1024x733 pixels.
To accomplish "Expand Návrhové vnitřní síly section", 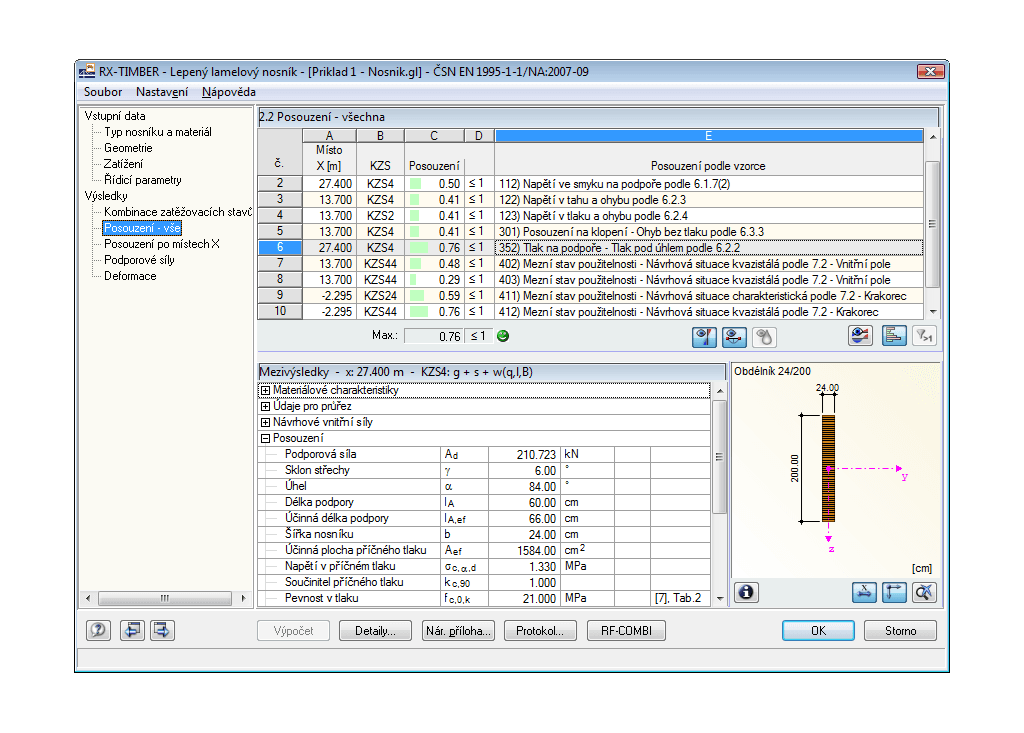I will coord(266,422).
